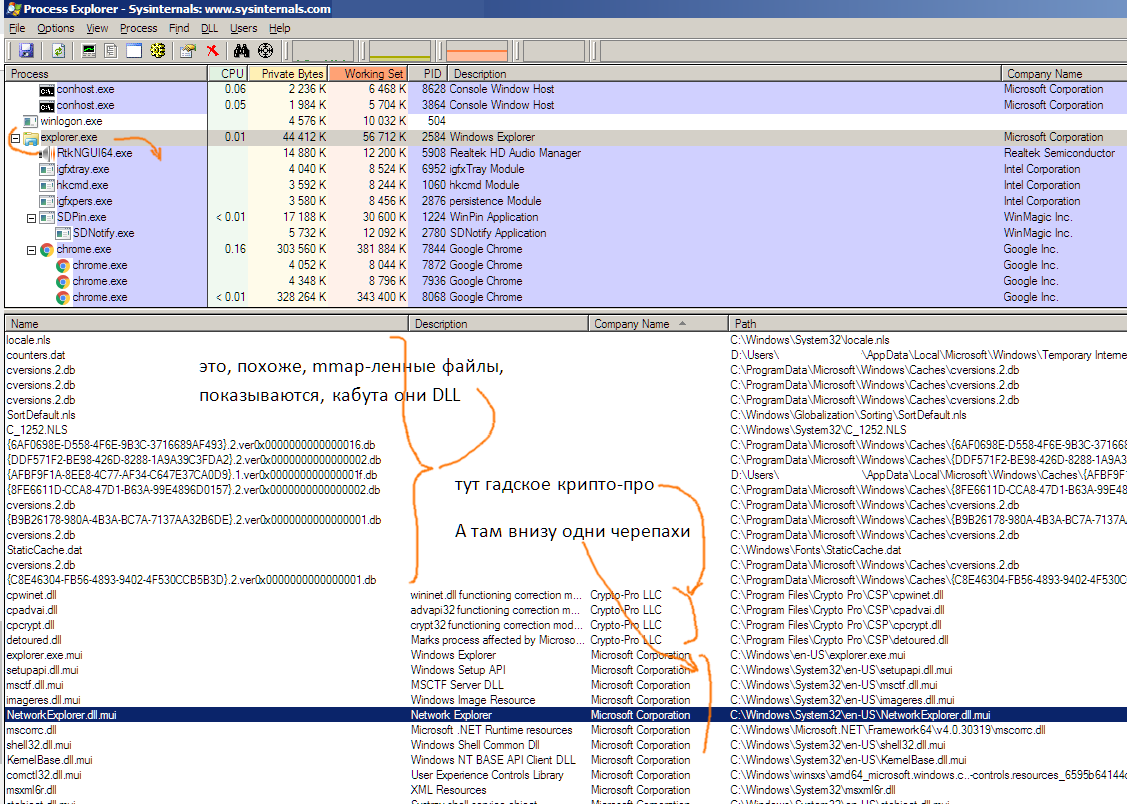Click the orange physical memory usage mini graph
This screenshot has width=1127, height=804.
(x=477, y=51)
